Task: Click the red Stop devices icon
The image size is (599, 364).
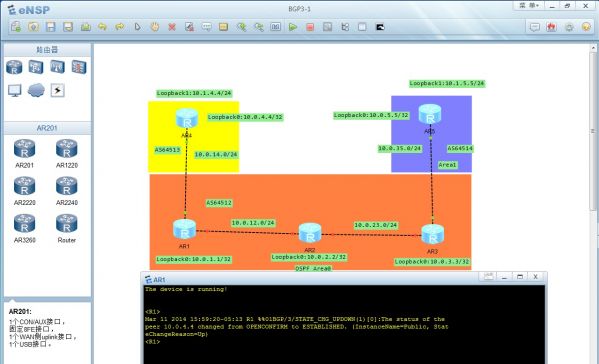Action: pos(310,27)
